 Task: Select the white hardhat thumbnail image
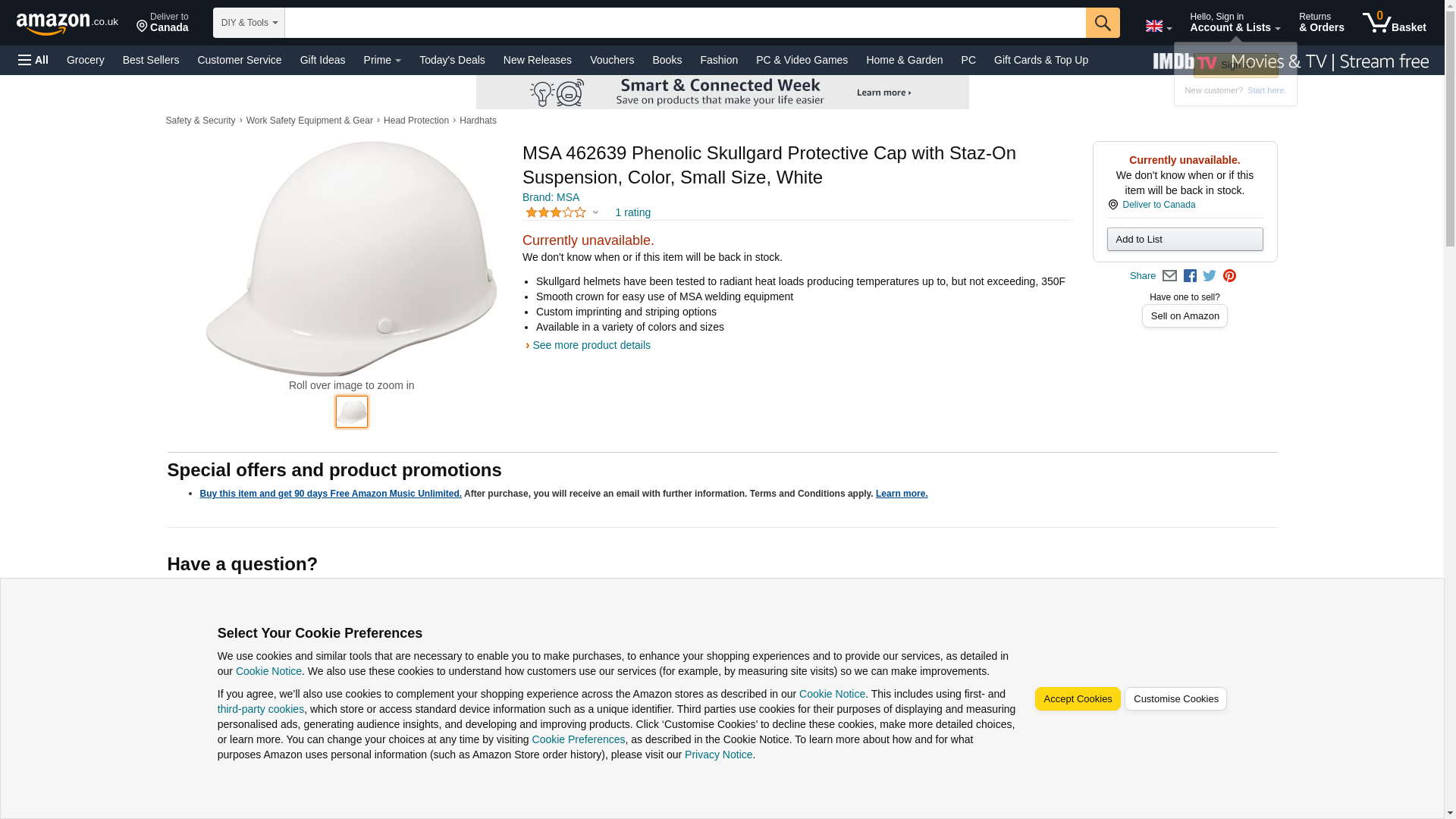(352, 412)
